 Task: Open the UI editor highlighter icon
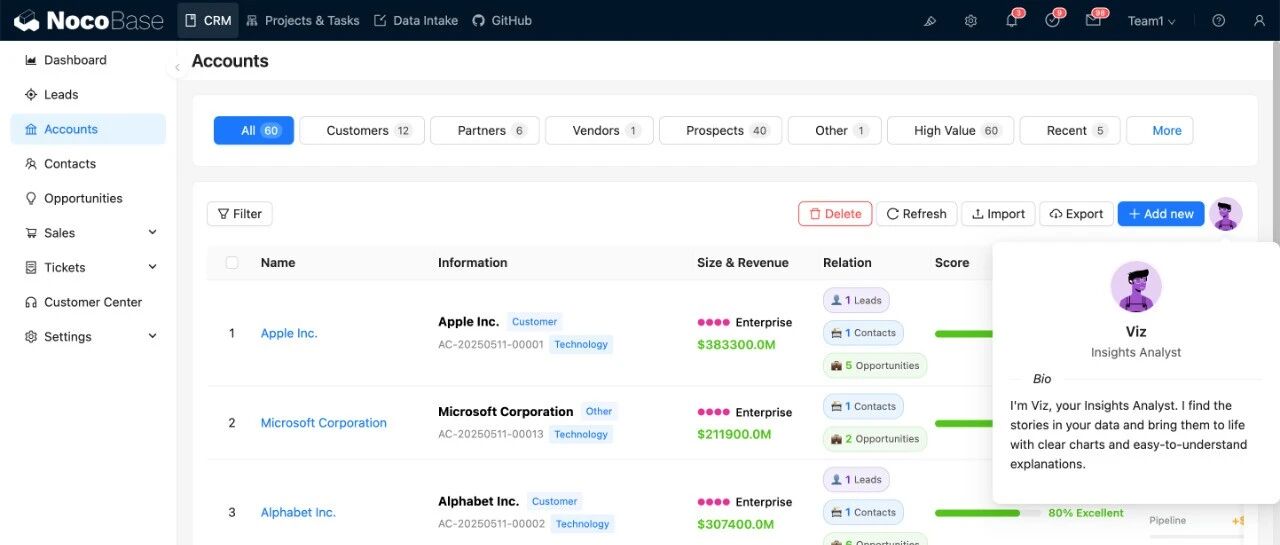(x=930, y=20)
